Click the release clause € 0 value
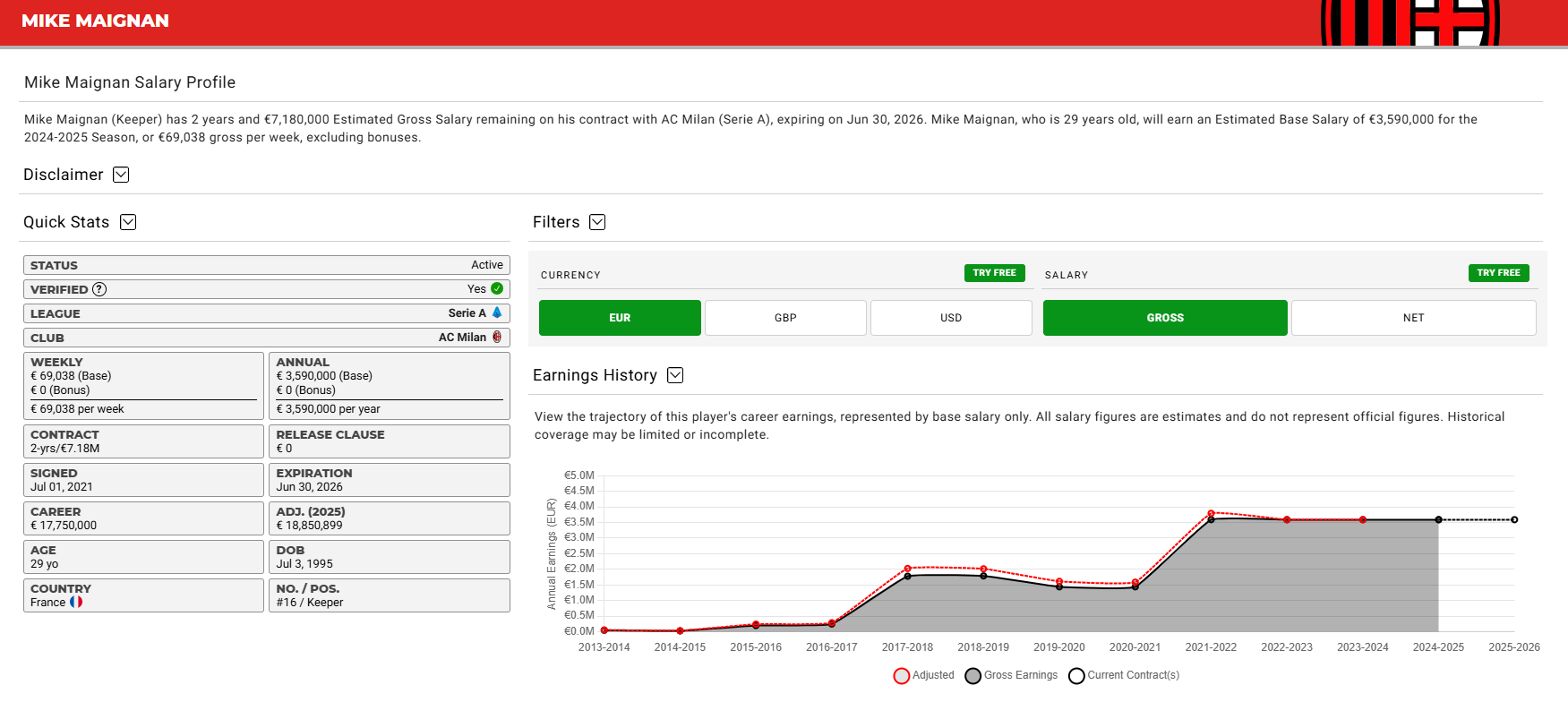 pos(285,449)
